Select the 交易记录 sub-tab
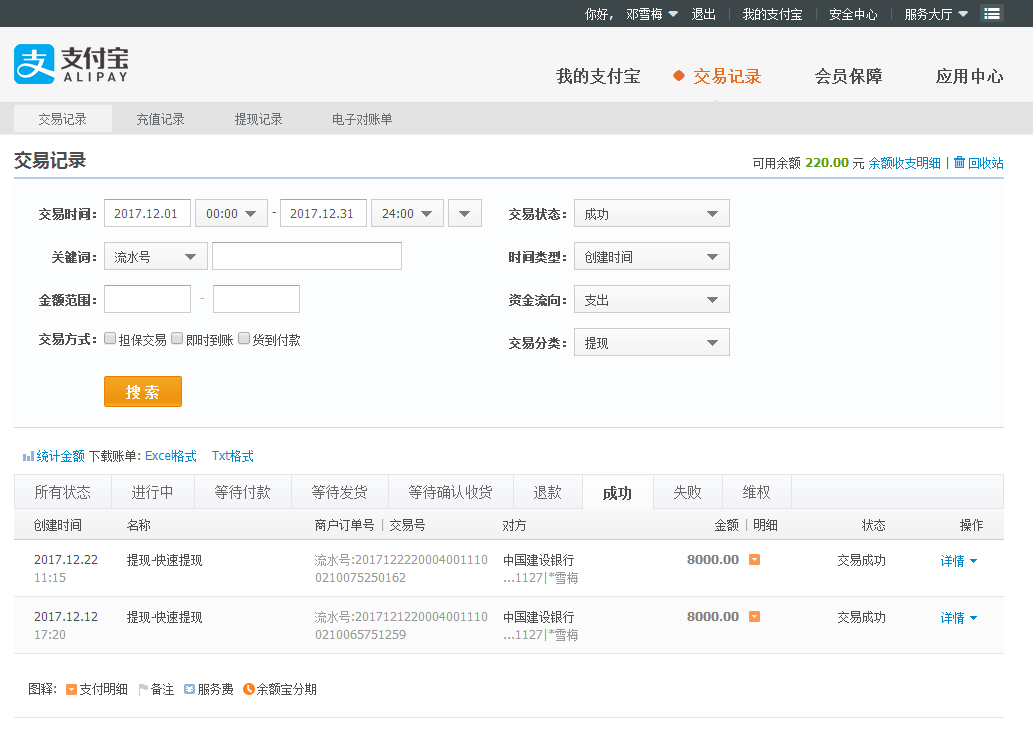Viewport: 1033px width, 744px height. (x=63, y=119)
